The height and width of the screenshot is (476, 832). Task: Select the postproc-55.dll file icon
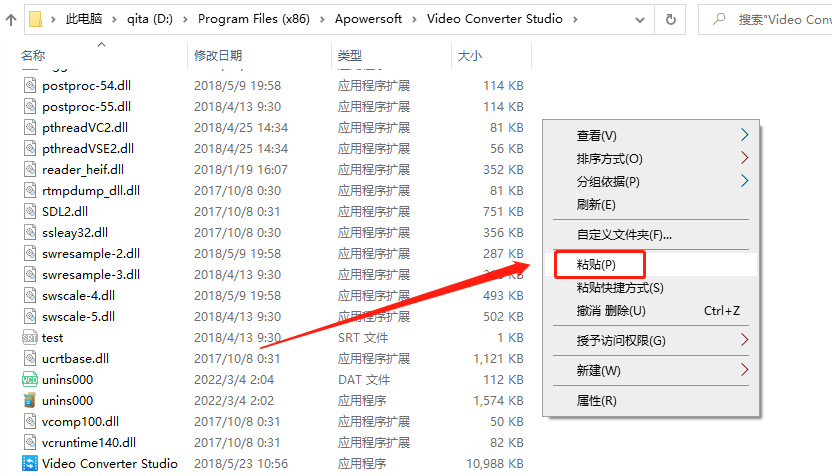click(x=30, y=107)
